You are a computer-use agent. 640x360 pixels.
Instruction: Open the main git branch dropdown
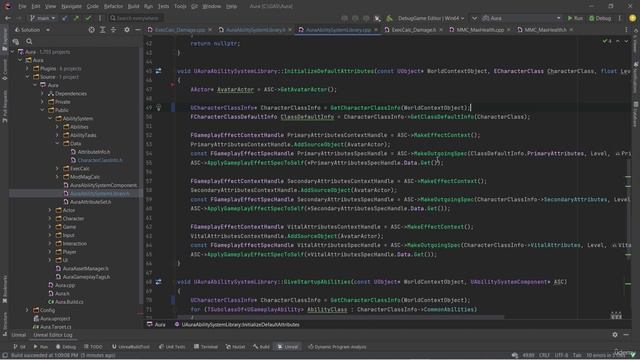pyautogui.click(x=42, y=18)
